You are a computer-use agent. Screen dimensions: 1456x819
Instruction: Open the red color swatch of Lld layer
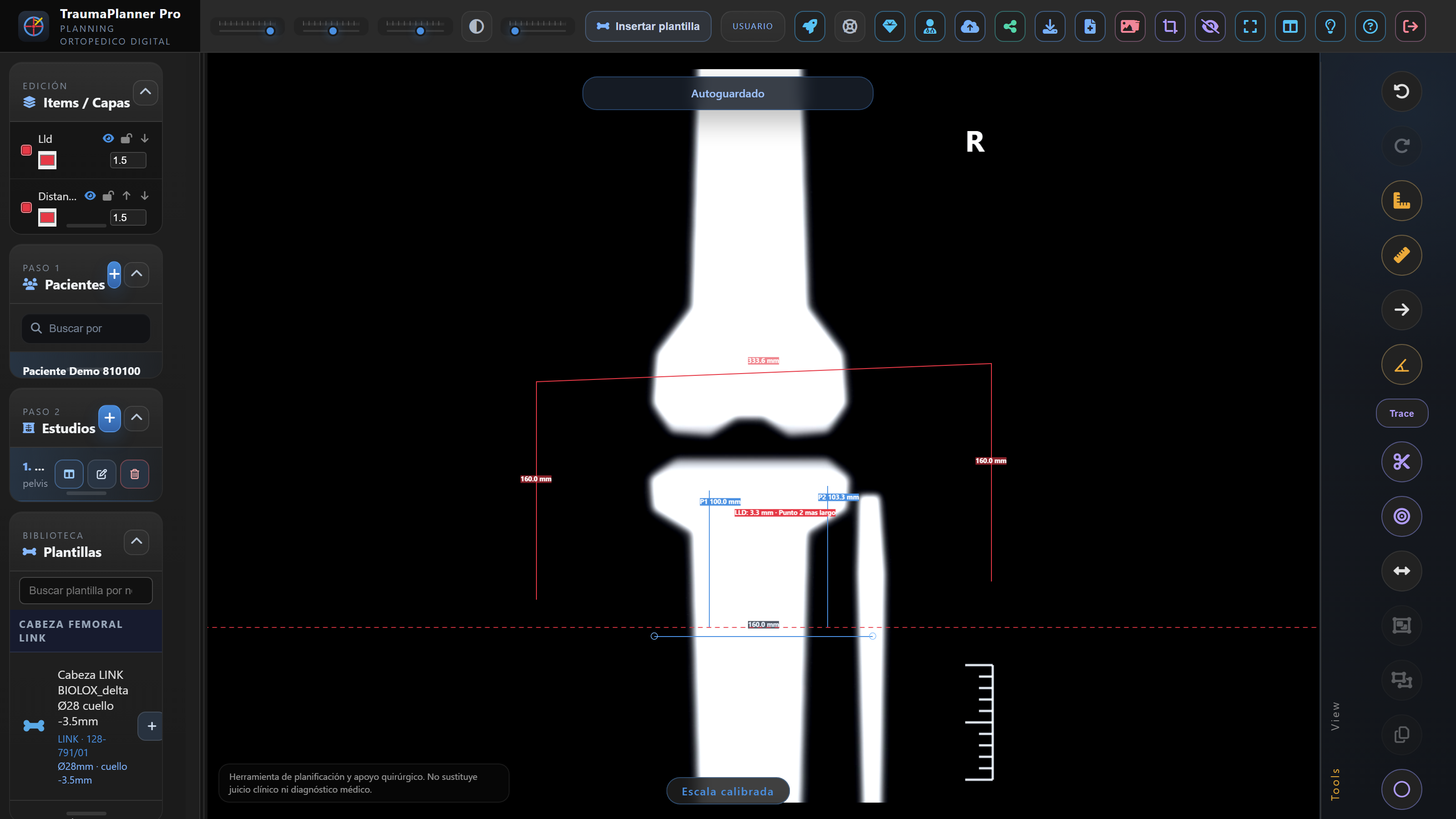47,161
